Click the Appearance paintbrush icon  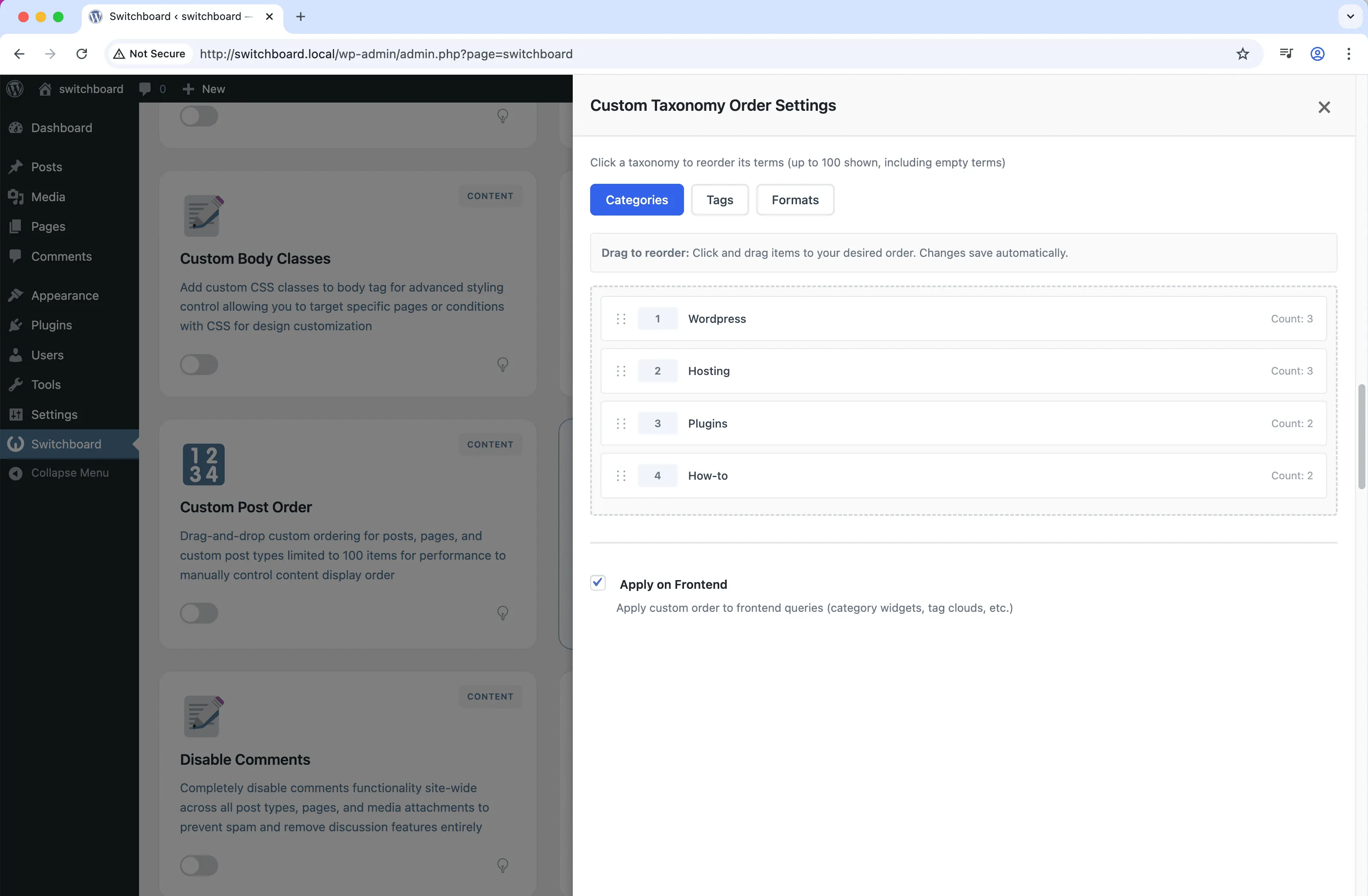[x=17, y=295]
